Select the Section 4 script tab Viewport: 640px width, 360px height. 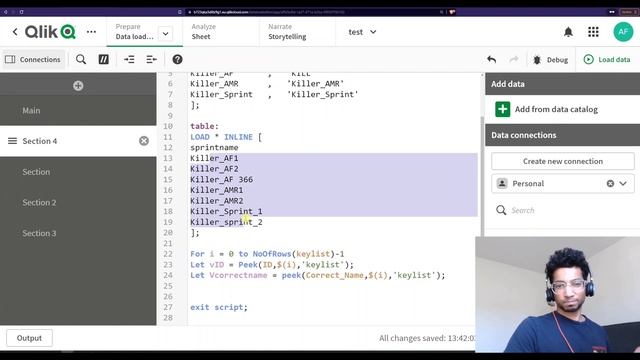point(78,141)
